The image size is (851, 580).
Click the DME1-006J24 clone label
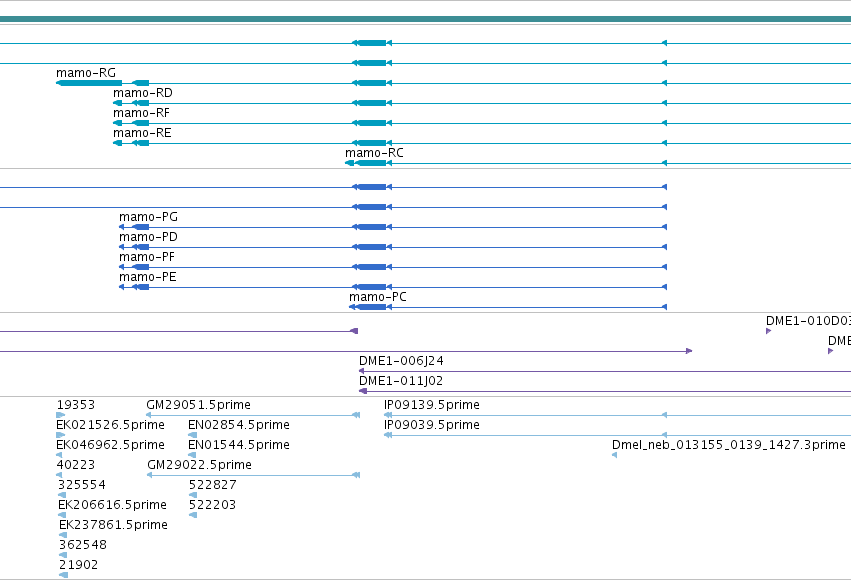click(x=401, y=361)
